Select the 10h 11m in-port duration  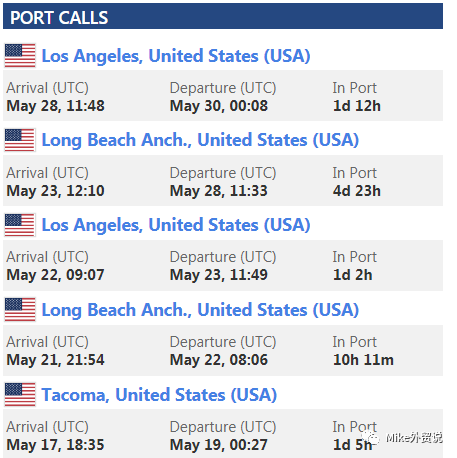coord(363,360)
